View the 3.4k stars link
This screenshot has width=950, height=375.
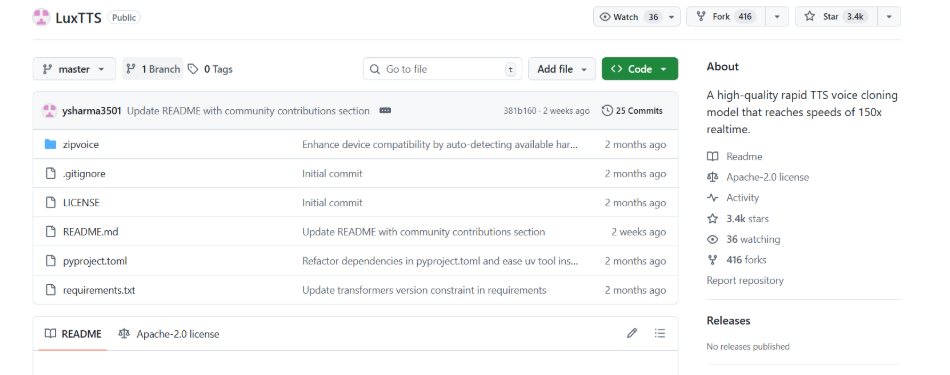(x=748, y=219)
